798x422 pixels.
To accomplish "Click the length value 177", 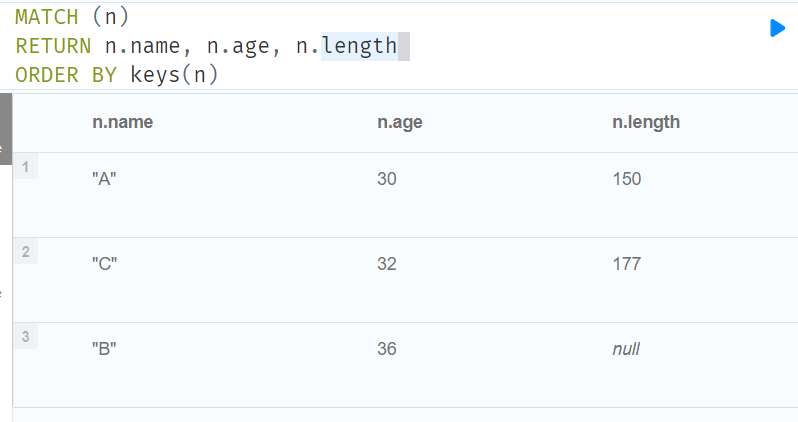I will [x=626, y=264].
